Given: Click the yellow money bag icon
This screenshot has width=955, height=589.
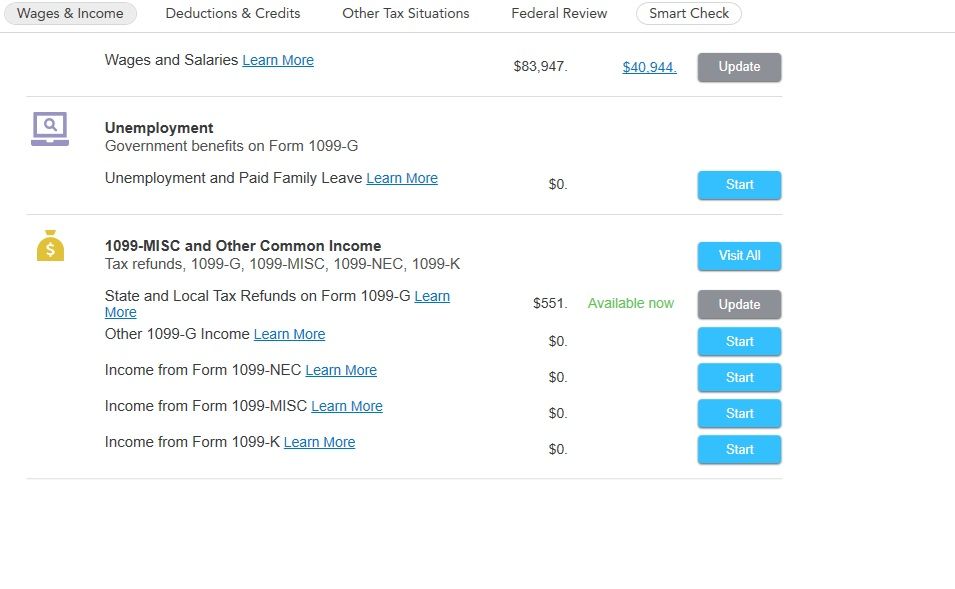Looking at the screenshot, I should [x=50, y=246].
